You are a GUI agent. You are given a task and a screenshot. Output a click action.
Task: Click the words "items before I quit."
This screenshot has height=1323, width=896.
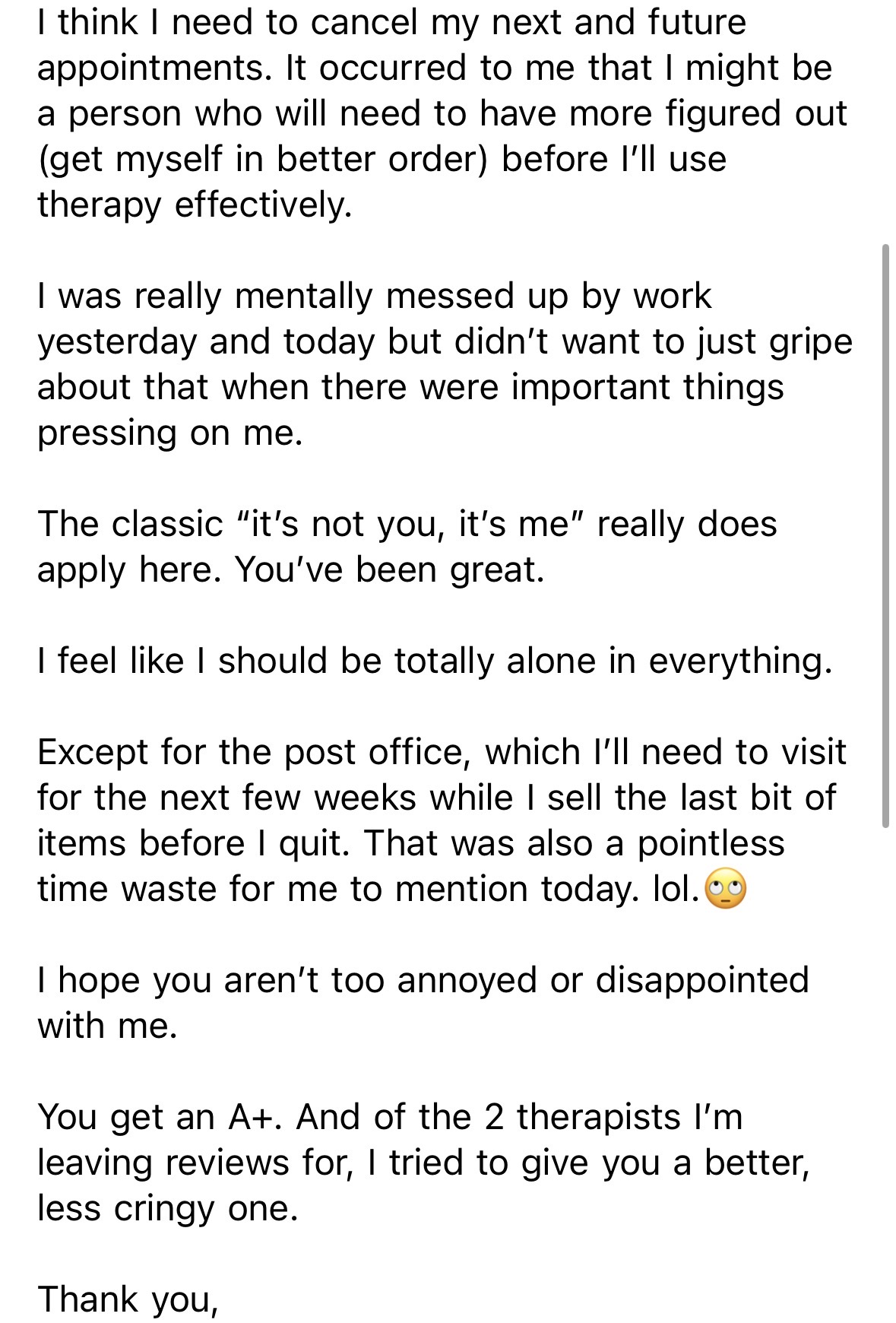[193, 843]
